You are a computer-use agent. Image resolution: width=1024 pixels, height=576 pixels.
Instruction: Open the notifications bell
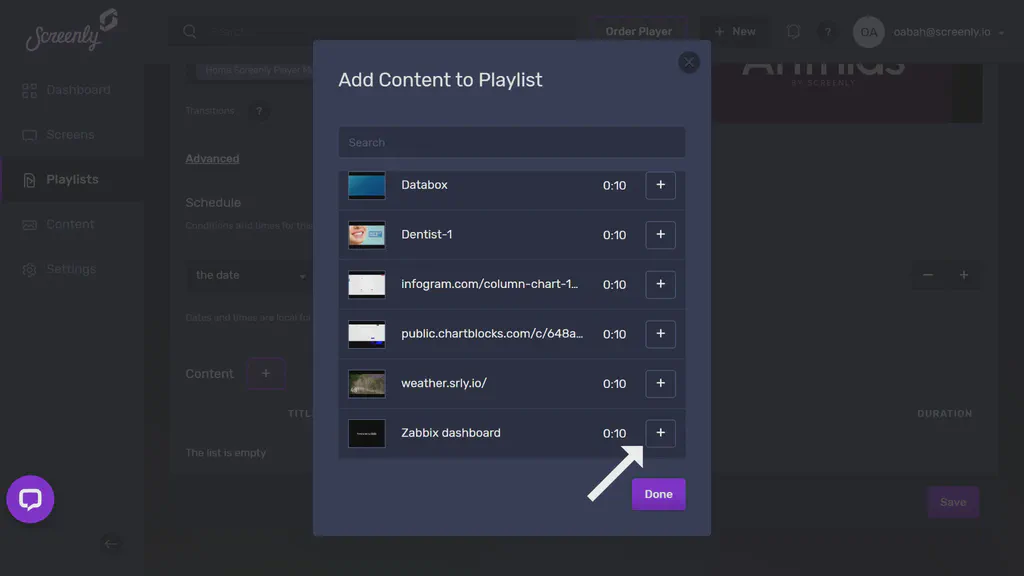793,31
